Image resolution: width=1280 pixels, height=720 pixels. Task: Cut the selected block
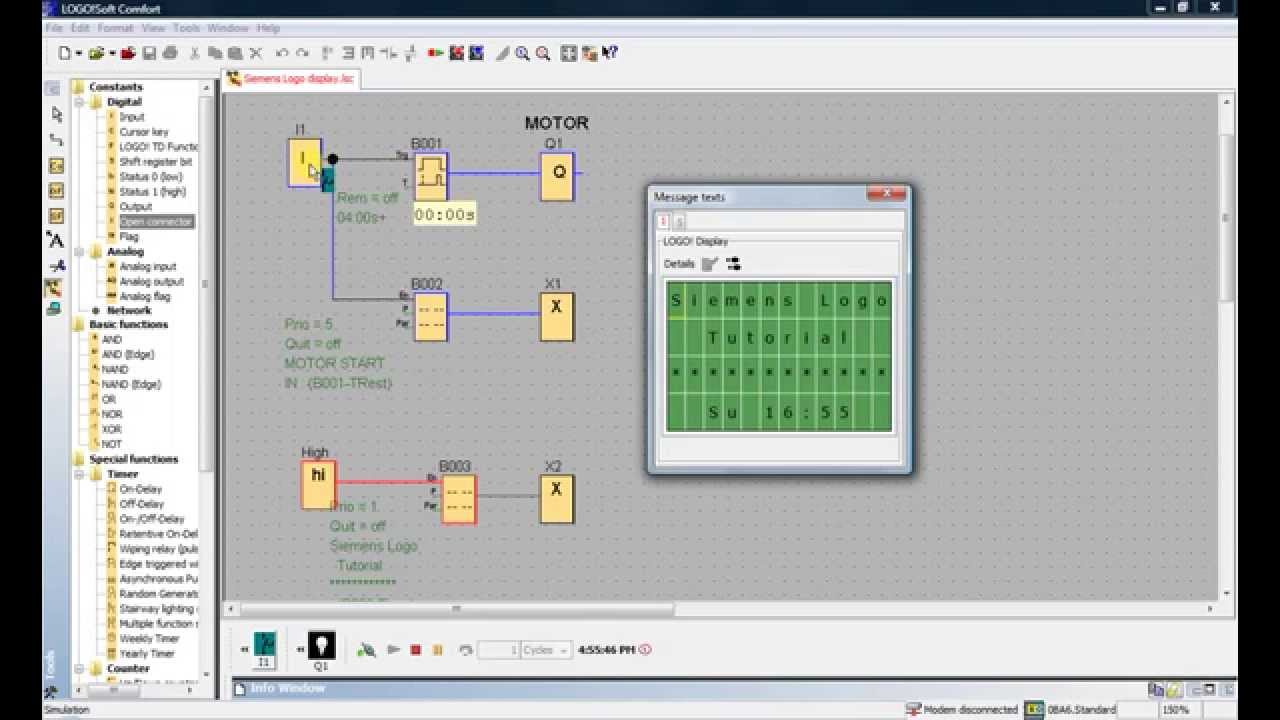pyautogui.click(x=194, y=53)
